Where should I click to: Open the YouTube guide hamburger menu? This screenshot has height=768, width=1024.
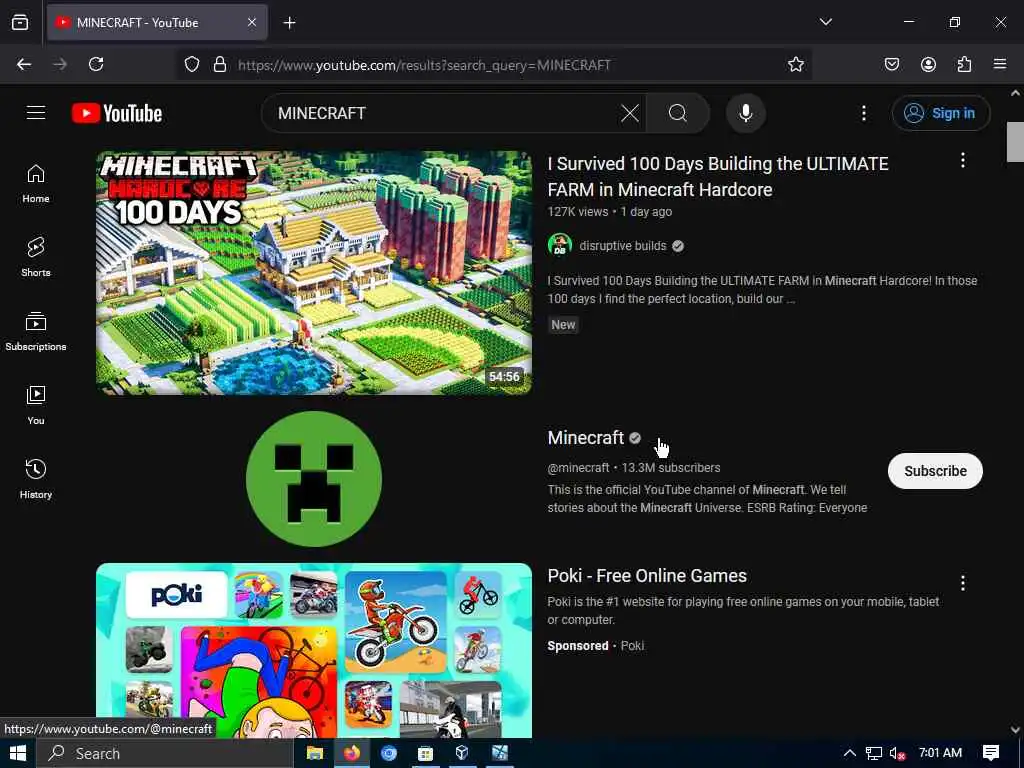pos(36,113)
